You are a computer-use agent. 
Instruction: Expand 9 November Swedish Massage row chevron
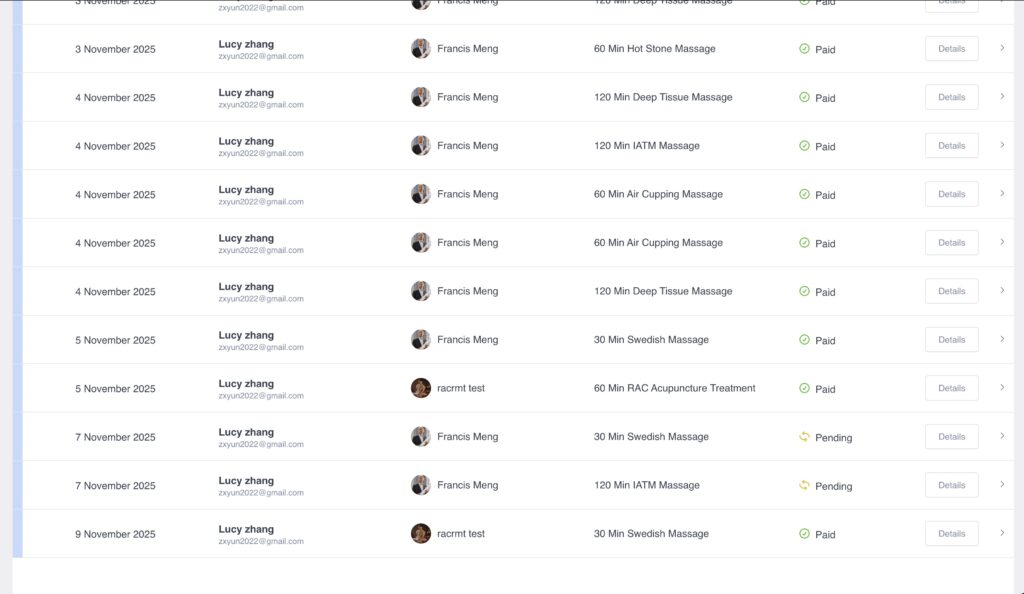coord(1002,533)
